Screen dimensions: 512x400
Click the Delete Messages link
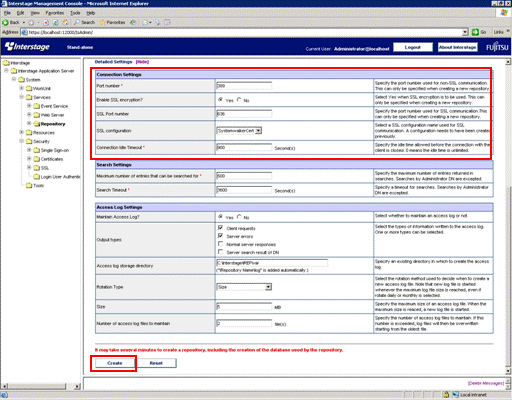[486, 383]
